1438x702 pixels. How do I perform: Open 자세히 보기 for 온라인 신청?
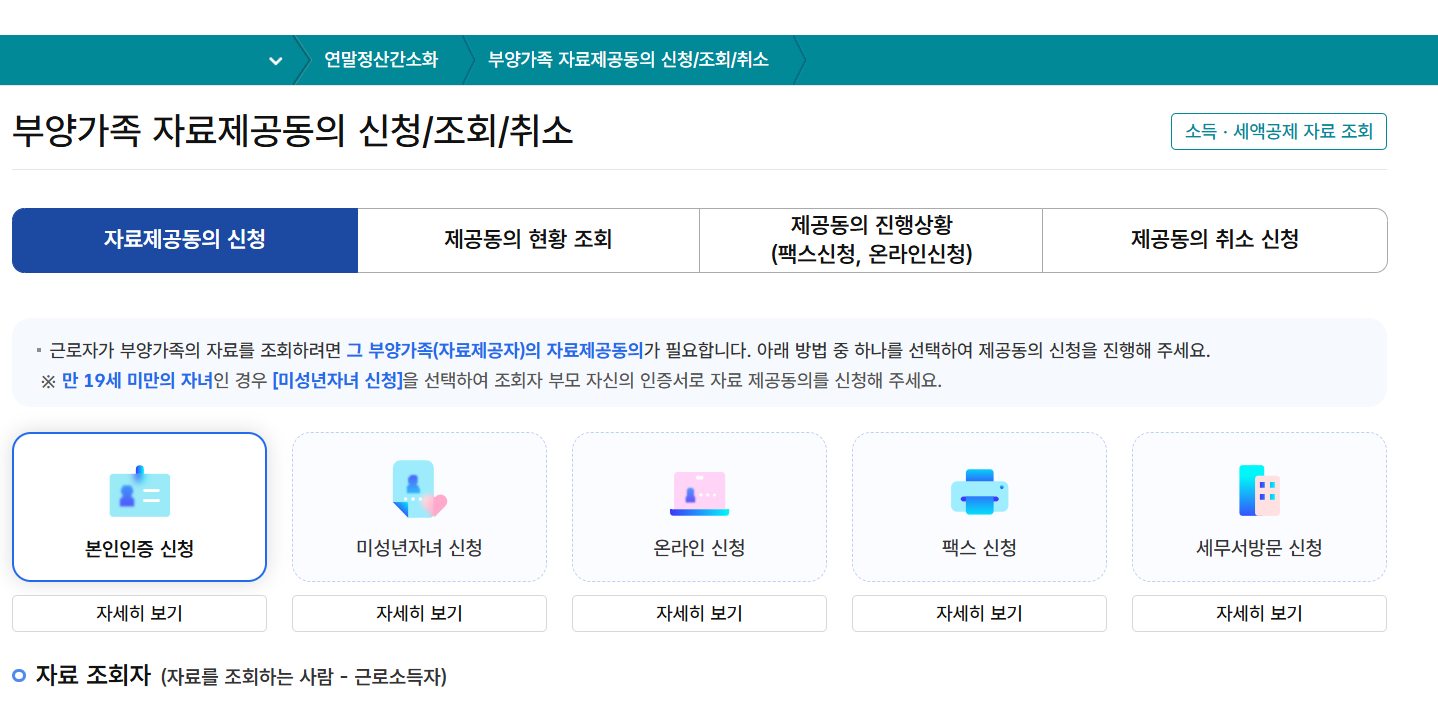click(x=699, y=613)
